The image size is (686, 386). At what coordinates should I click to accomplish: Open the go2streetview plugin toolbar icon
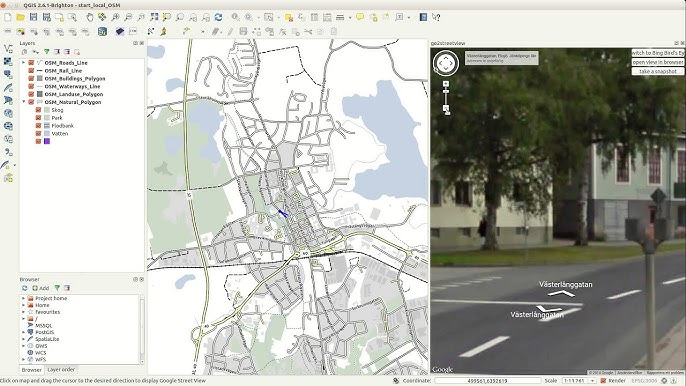tap(163, 32)
